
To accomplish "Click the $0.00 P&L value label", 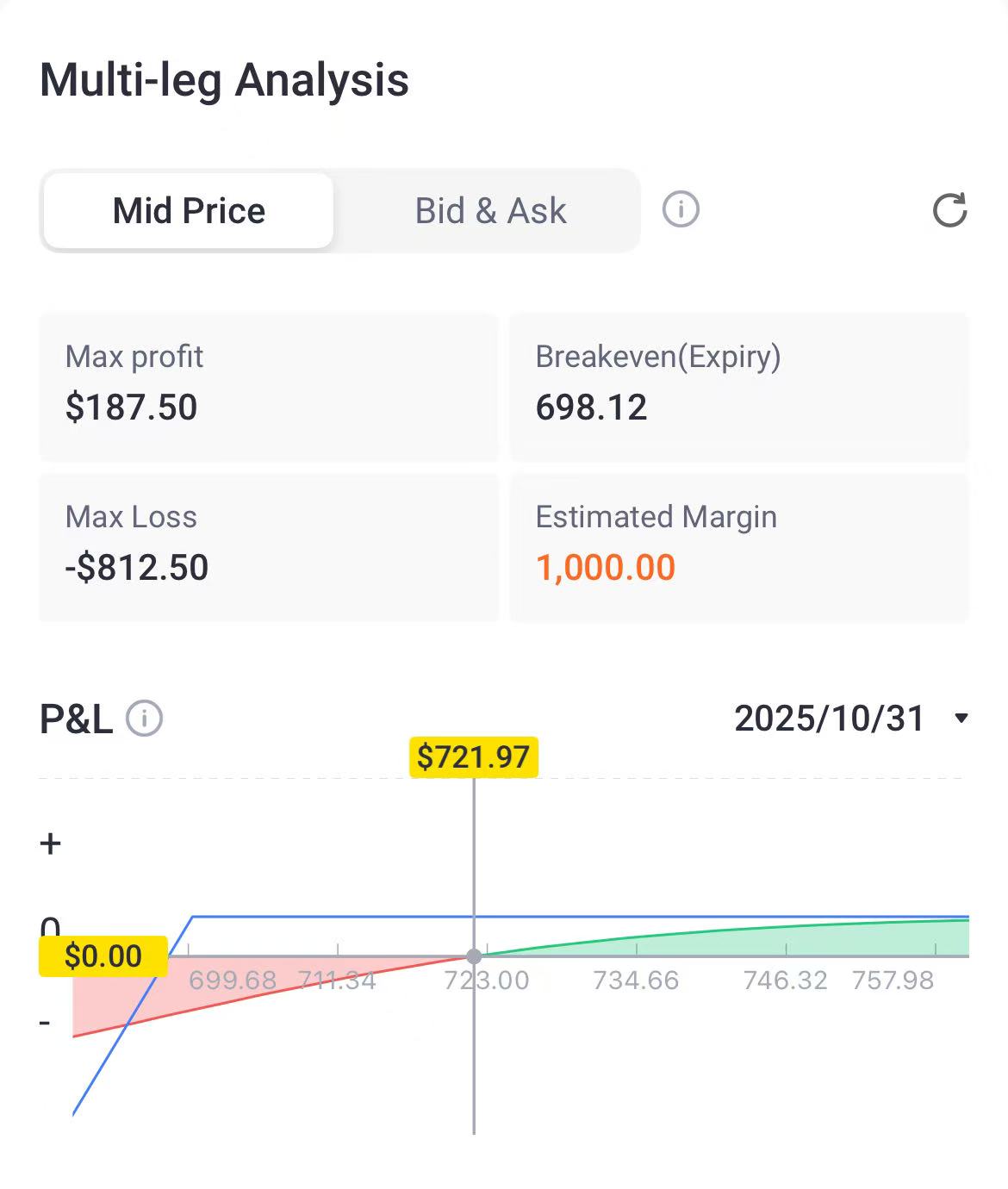I will point(103,956).
